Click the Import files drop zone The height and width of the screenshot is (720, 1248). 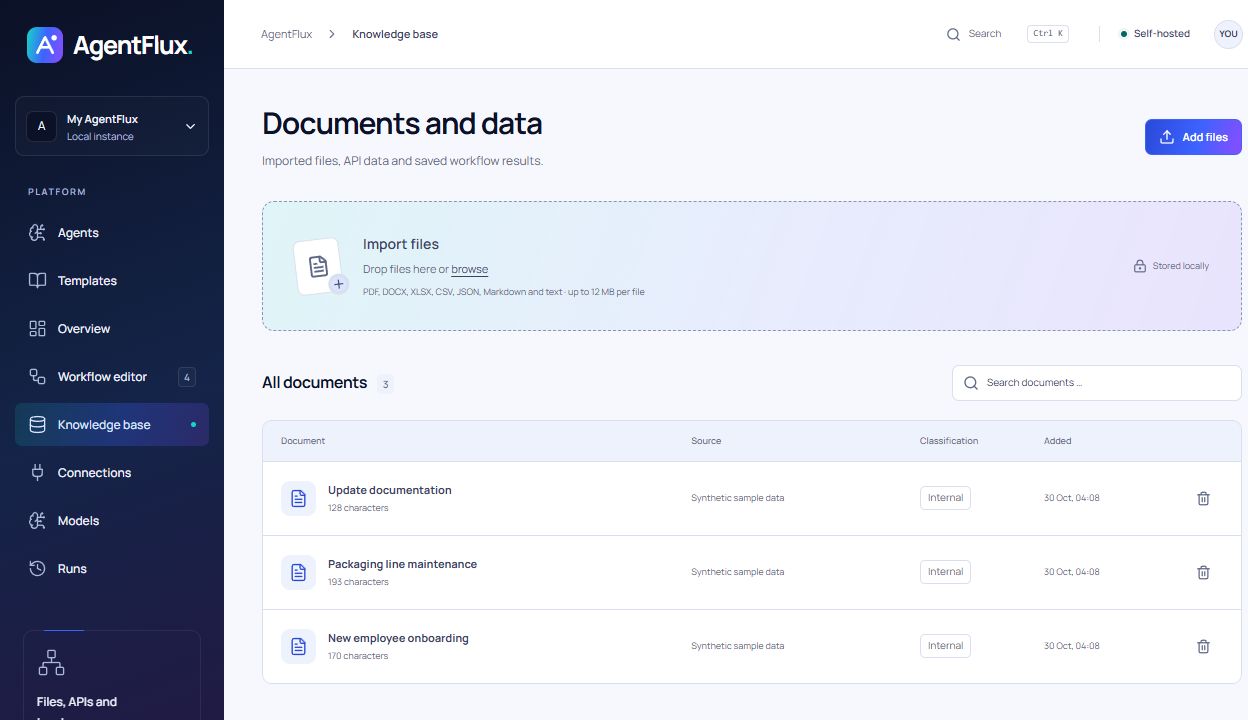coord(752,266)
